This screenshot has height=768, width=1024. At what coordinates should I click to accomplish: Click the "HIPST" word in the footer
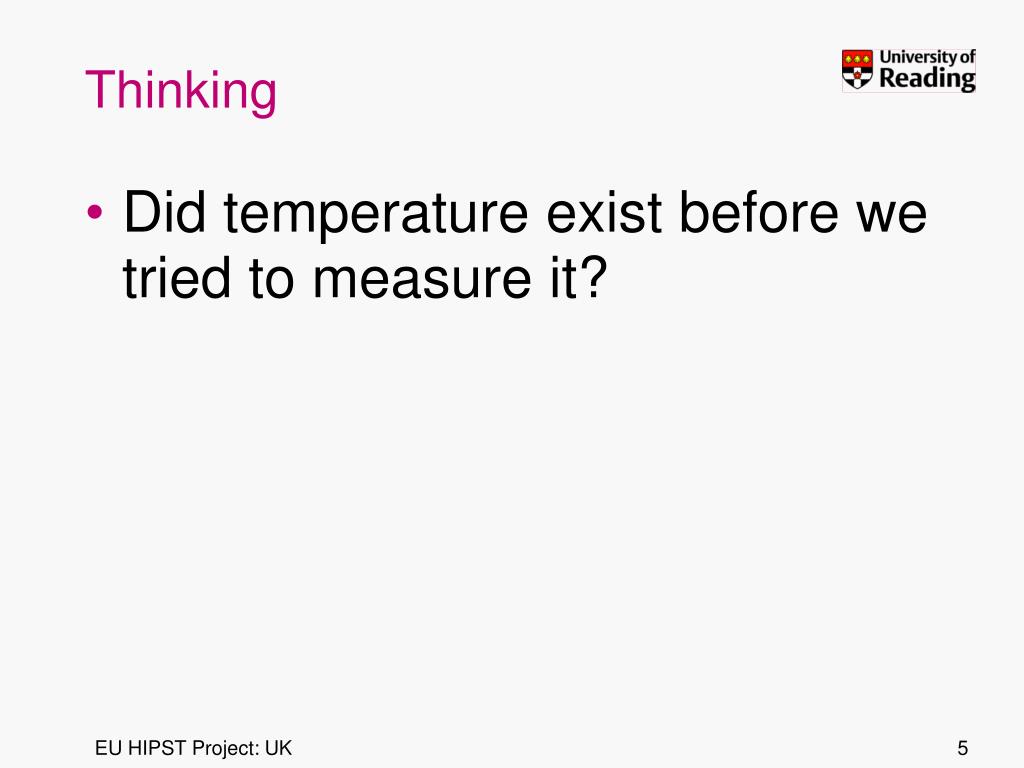click(157, 748)
